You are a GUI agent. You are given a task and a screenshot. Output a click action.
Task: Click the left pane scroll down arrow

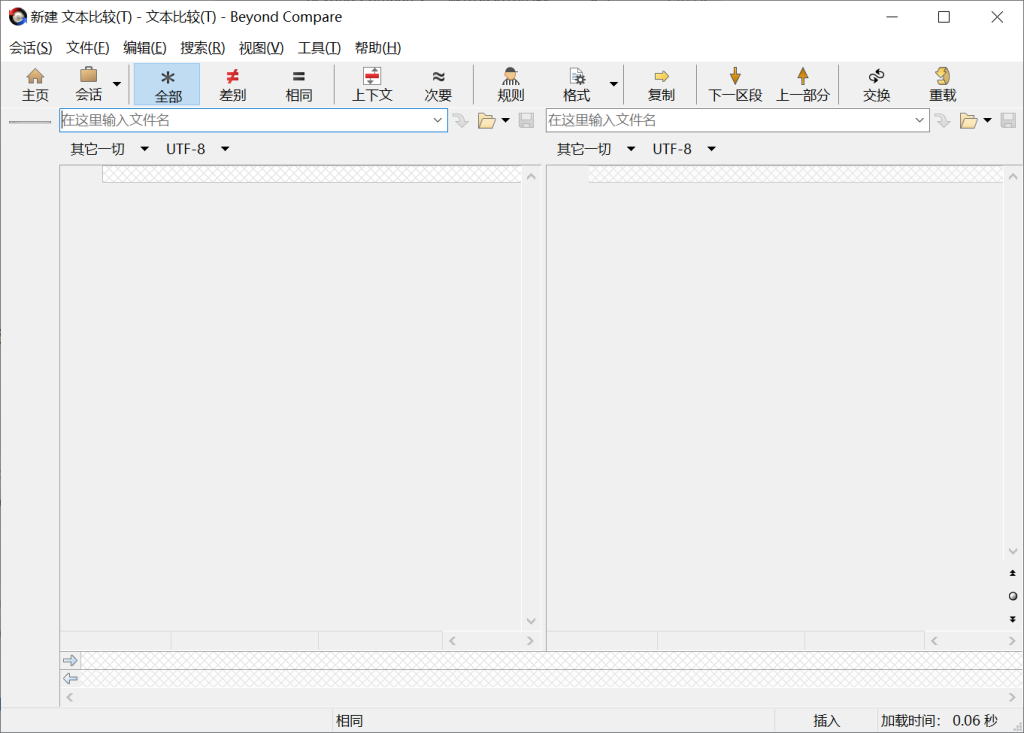point(532,621)
